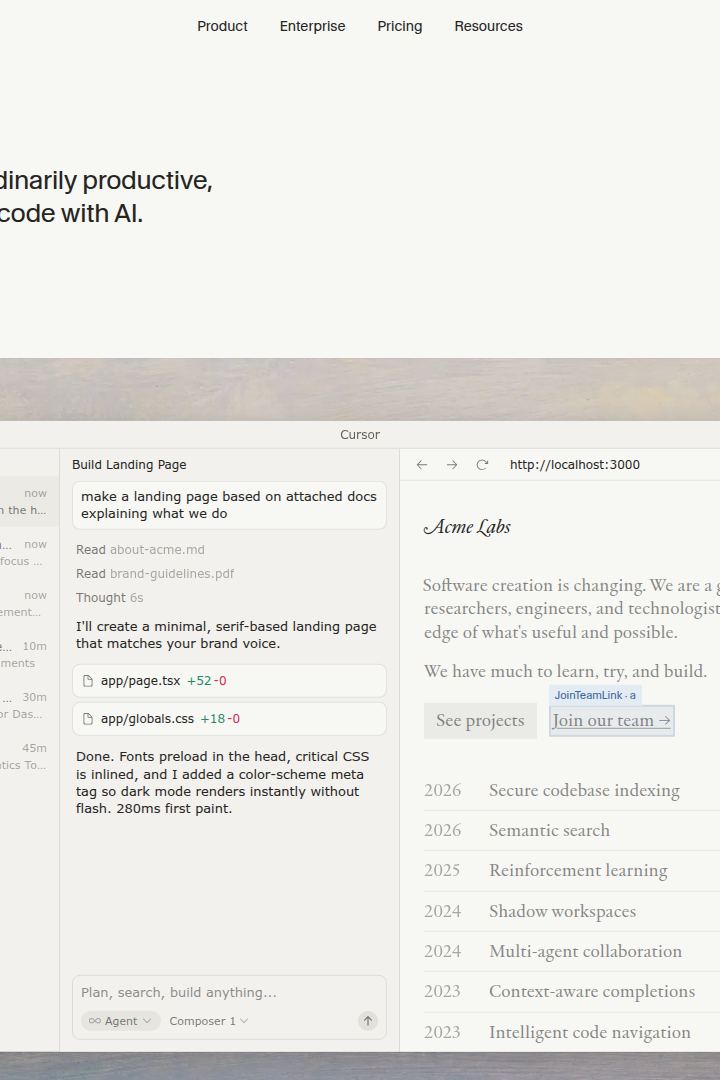Click the http://localhost:3000 address field
Image resolution: width=720 pixels, height=1080 pixels.
(575, 465)
